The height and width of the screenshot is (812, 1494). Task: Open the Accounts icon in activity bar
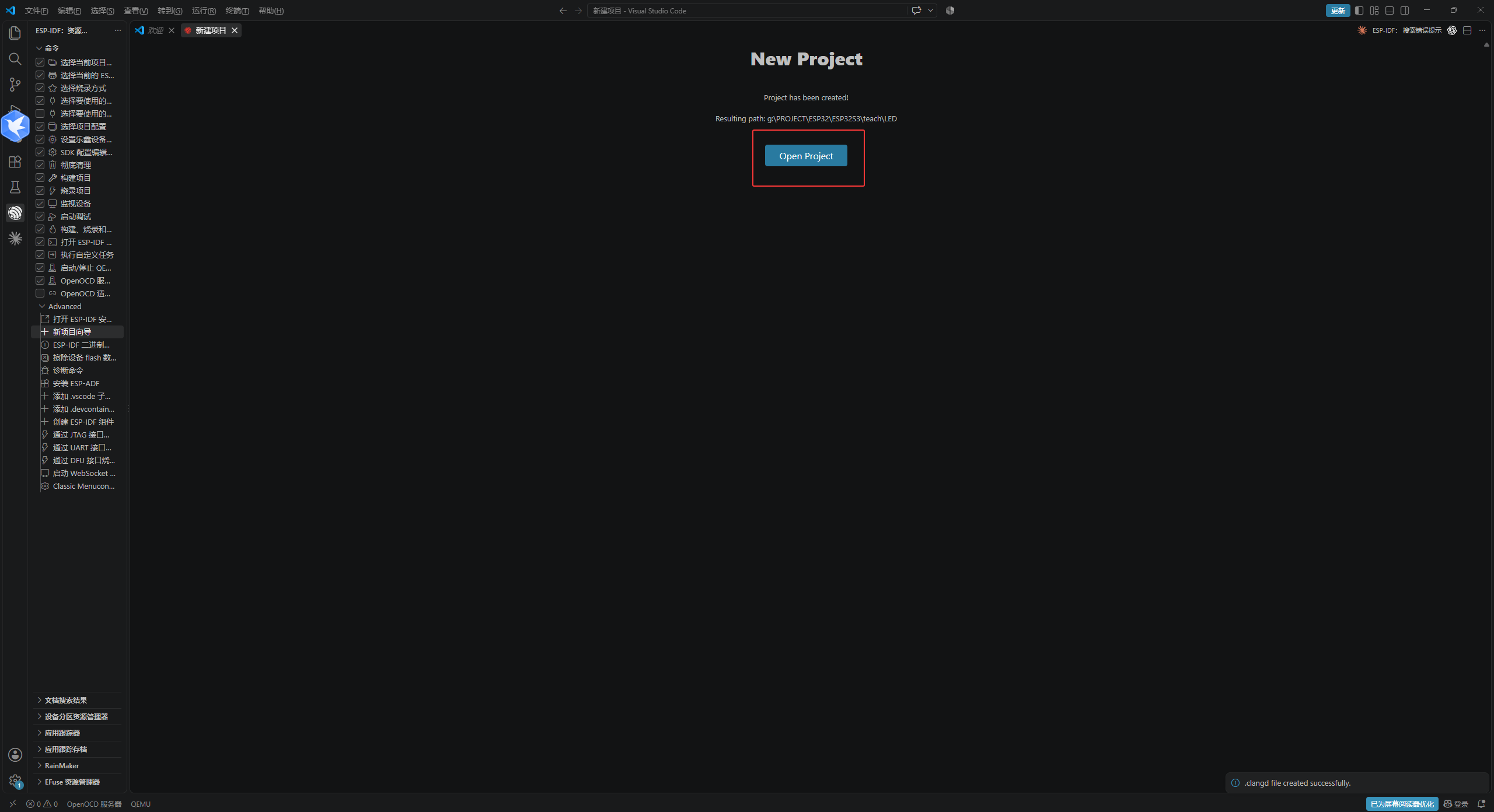tap(15, 755)
